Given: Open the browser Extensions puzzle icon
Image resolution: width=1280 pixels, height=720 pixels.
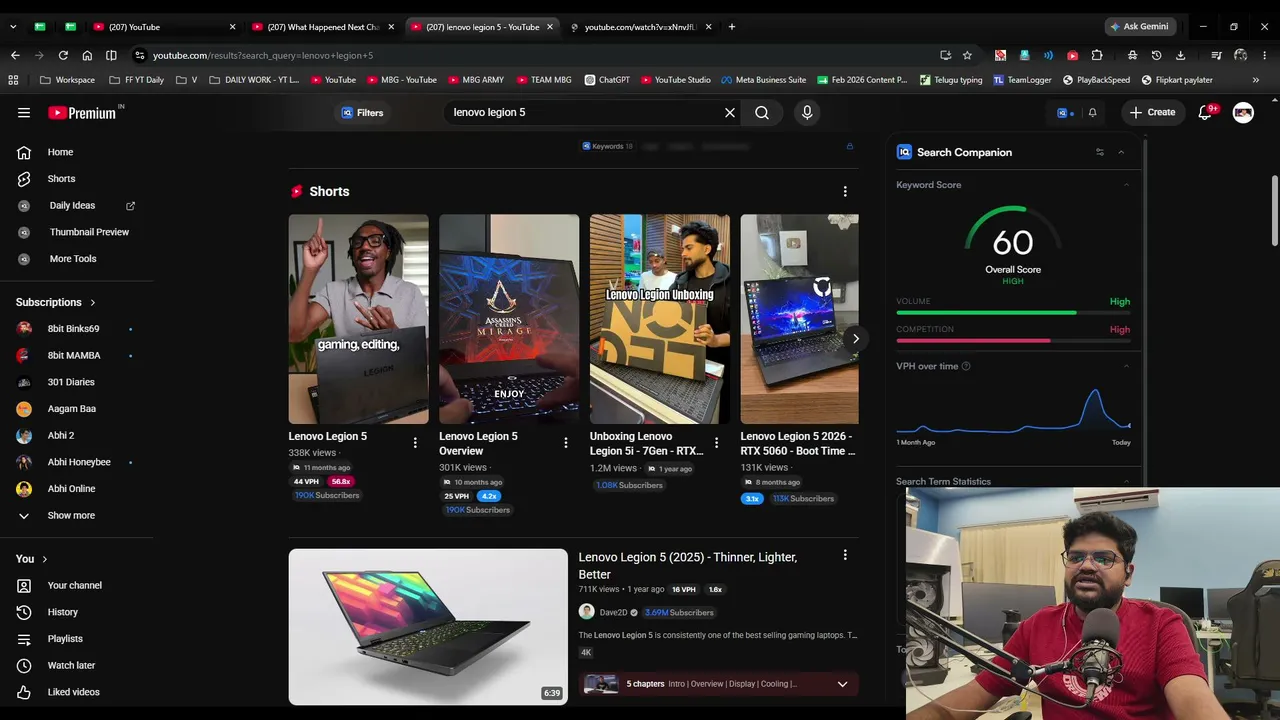Looking at the screenshot, I should (1097, 55).
